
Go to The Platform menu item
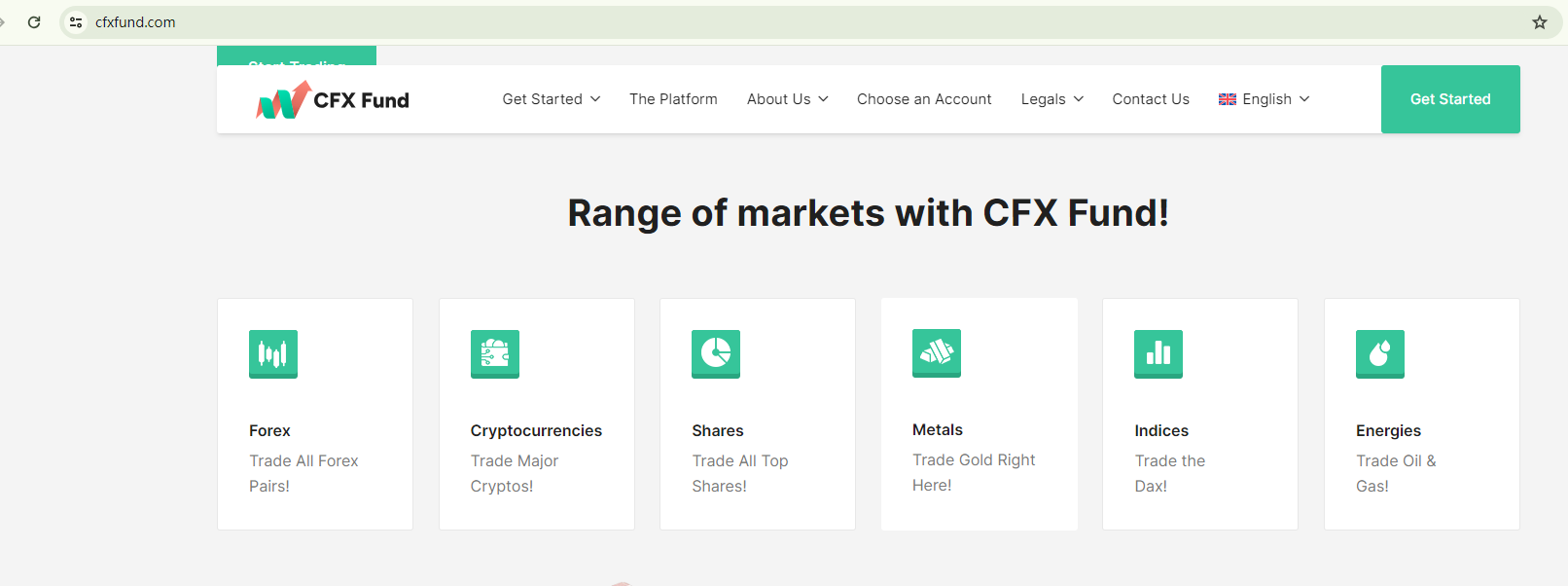[673, 99]
